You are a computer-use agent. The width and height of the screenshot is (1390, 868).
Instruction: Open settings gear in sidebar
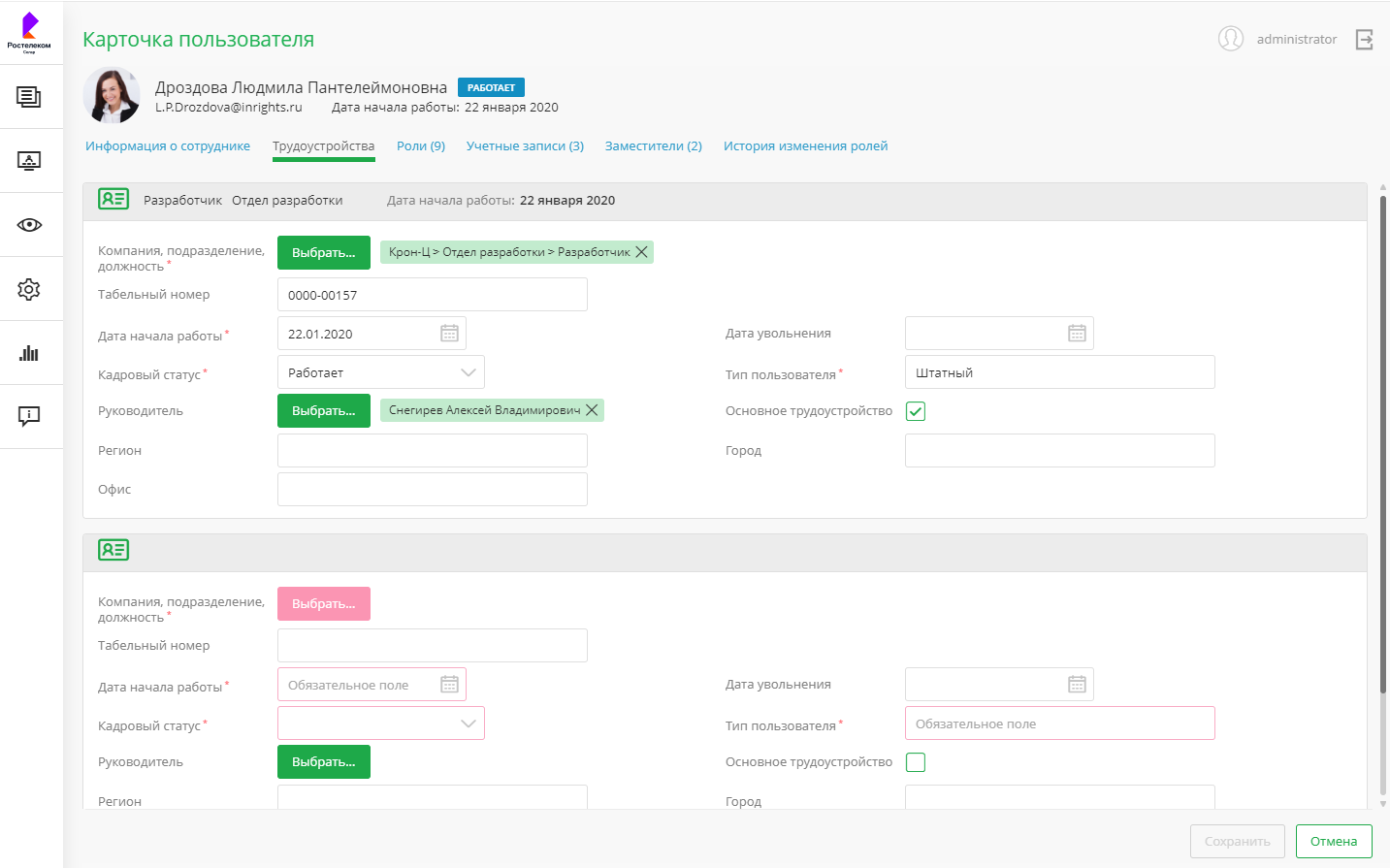tap(29, 289)
